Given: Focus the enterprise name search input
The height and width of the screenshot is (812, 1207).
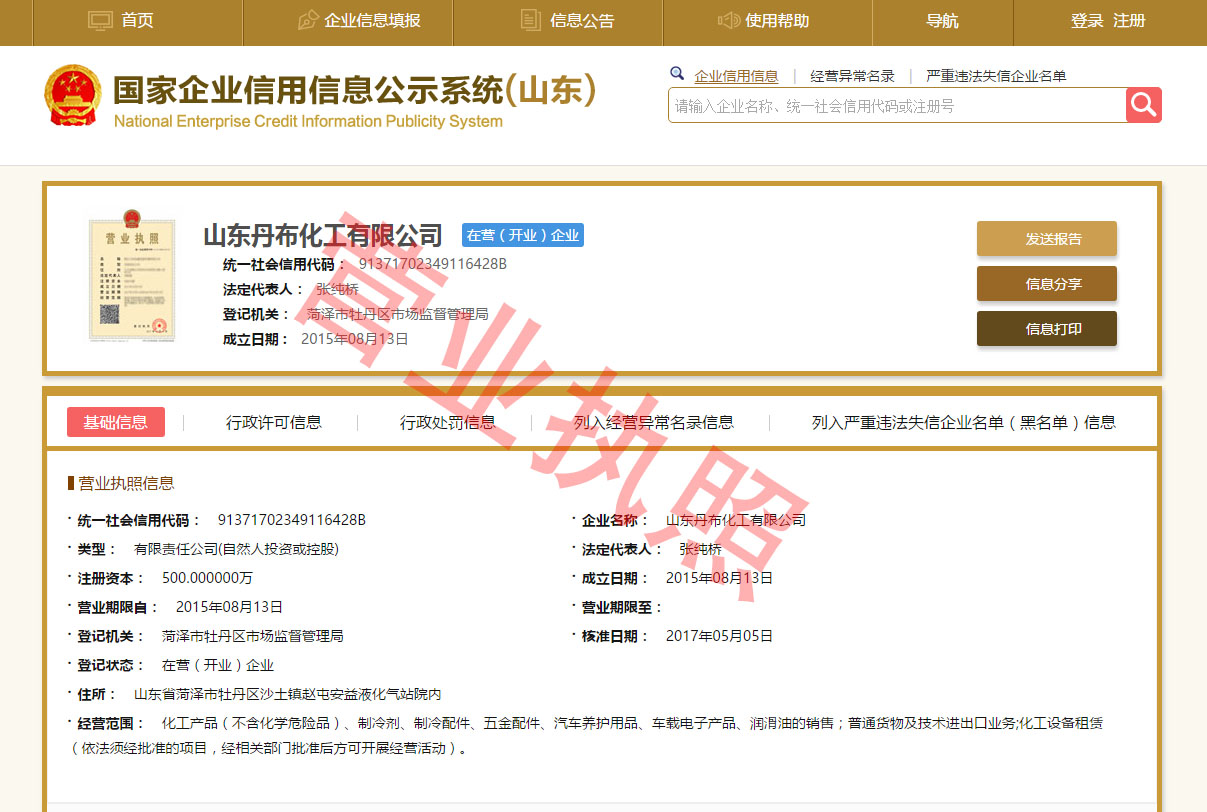Looking at the screenshot, I should (x=897, y=105).
